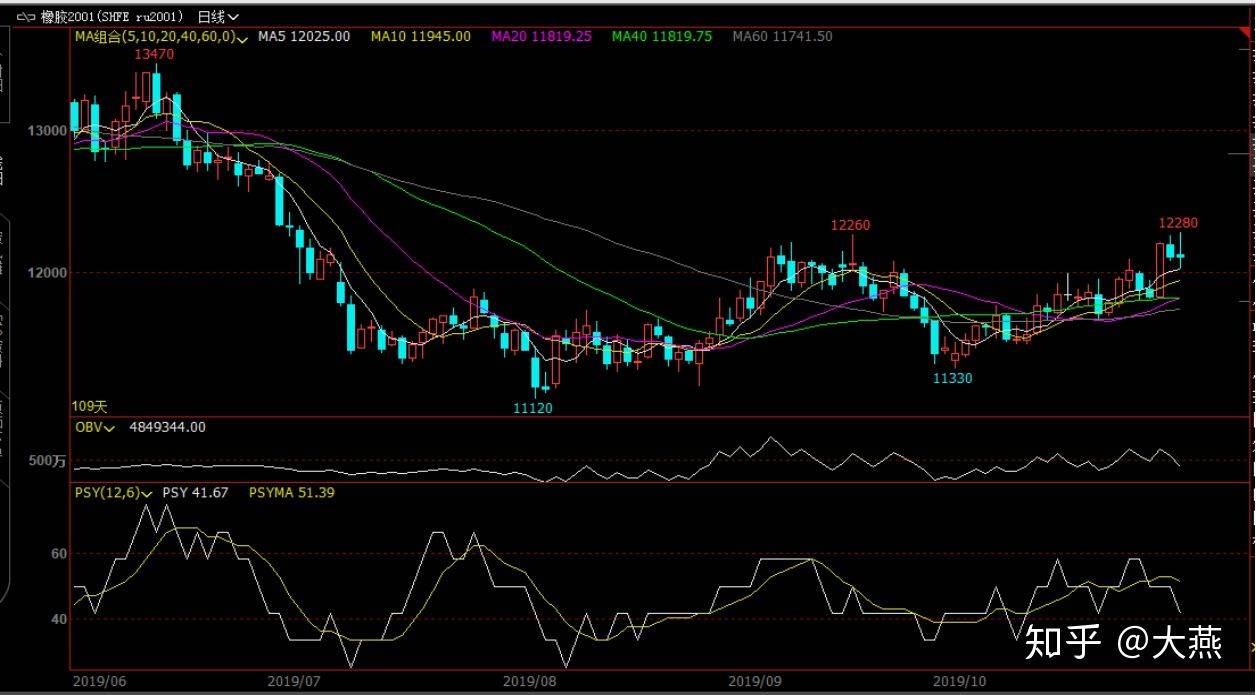Click the 12280 latest high label
This screenshot has width=1256, height=695.
point(1178,222)
